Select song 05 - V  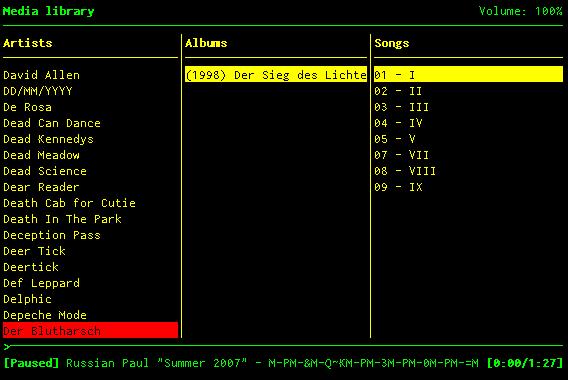click(x=395, y=139)
